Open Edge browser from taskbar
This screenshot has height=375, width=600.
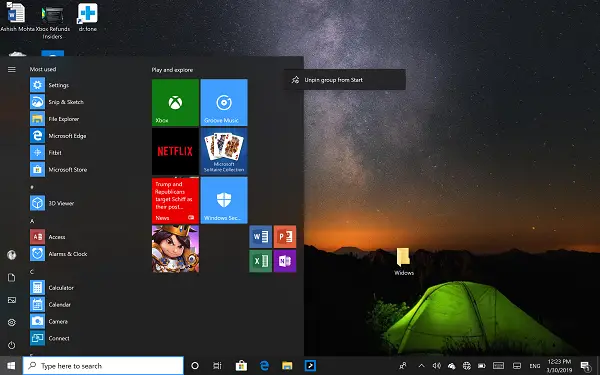pyautogui.click(x=264, y=366)
